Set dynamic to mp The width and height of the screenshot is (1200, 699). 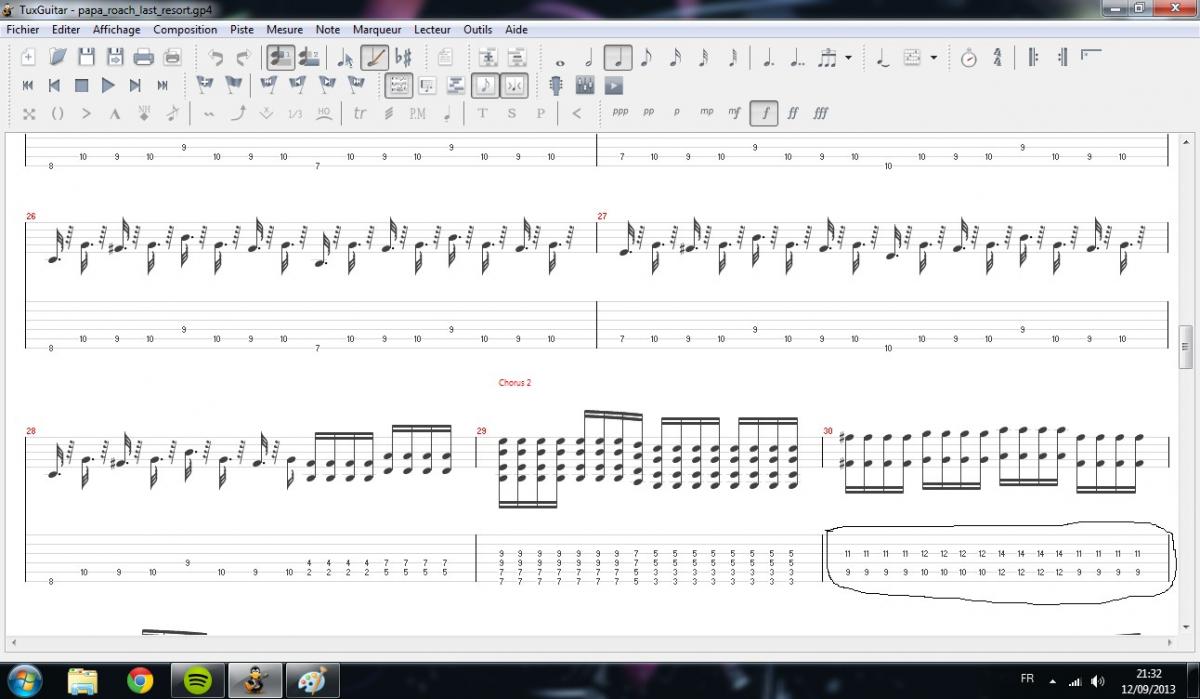pyautogui.click(x=707, y=112)
